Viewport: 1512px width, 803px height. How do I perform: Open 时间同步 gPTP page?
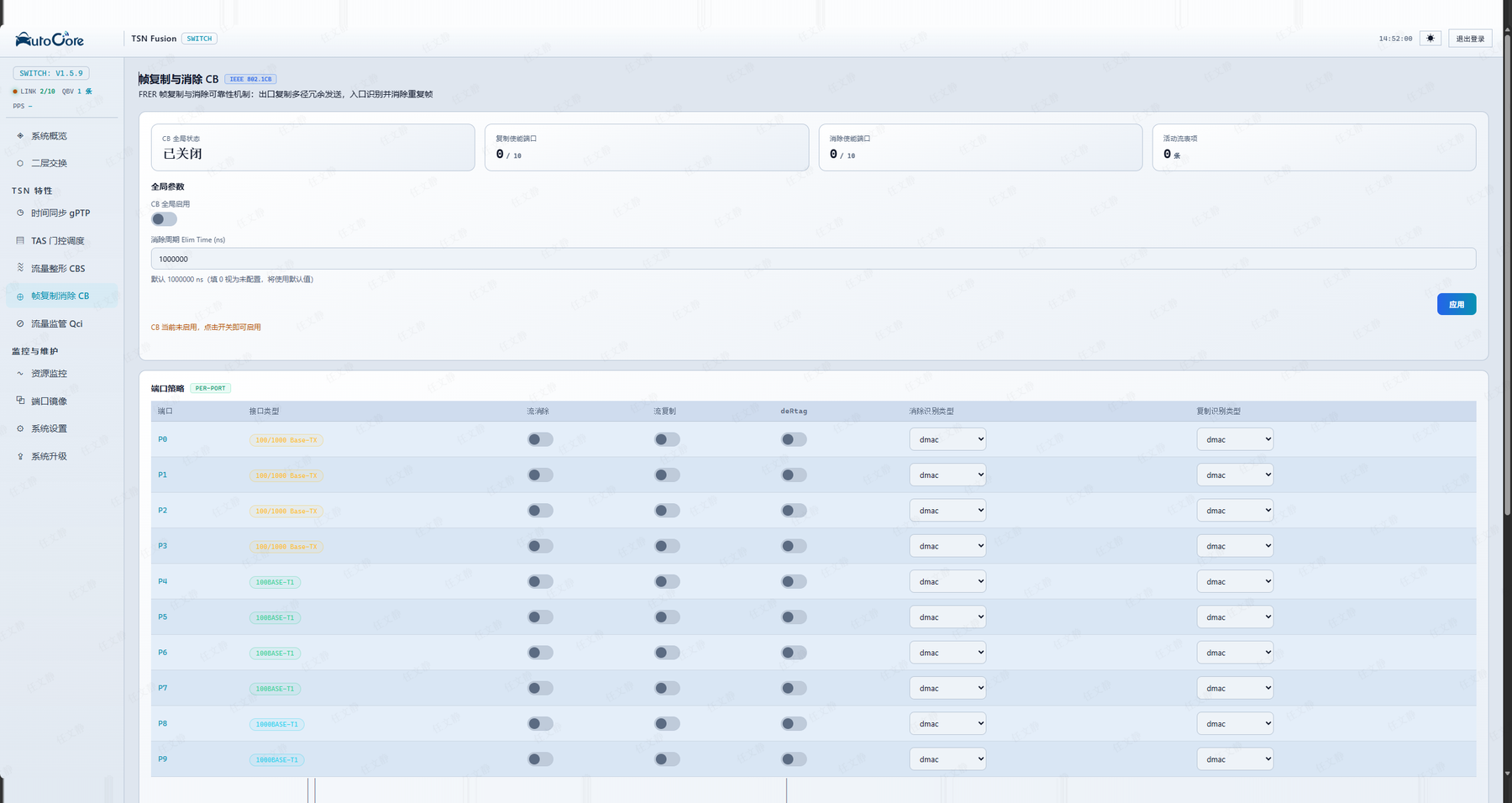click(x=62, y=213)
